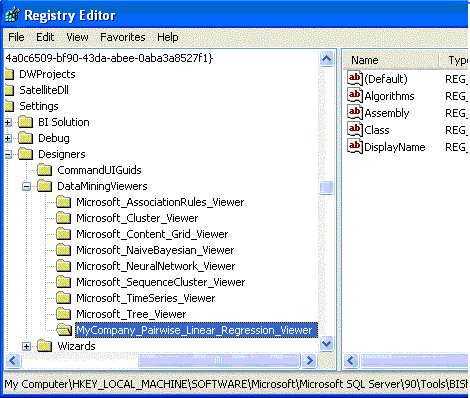Select the Algorithms value name
The image size is (470, 398).
(389, 96)
